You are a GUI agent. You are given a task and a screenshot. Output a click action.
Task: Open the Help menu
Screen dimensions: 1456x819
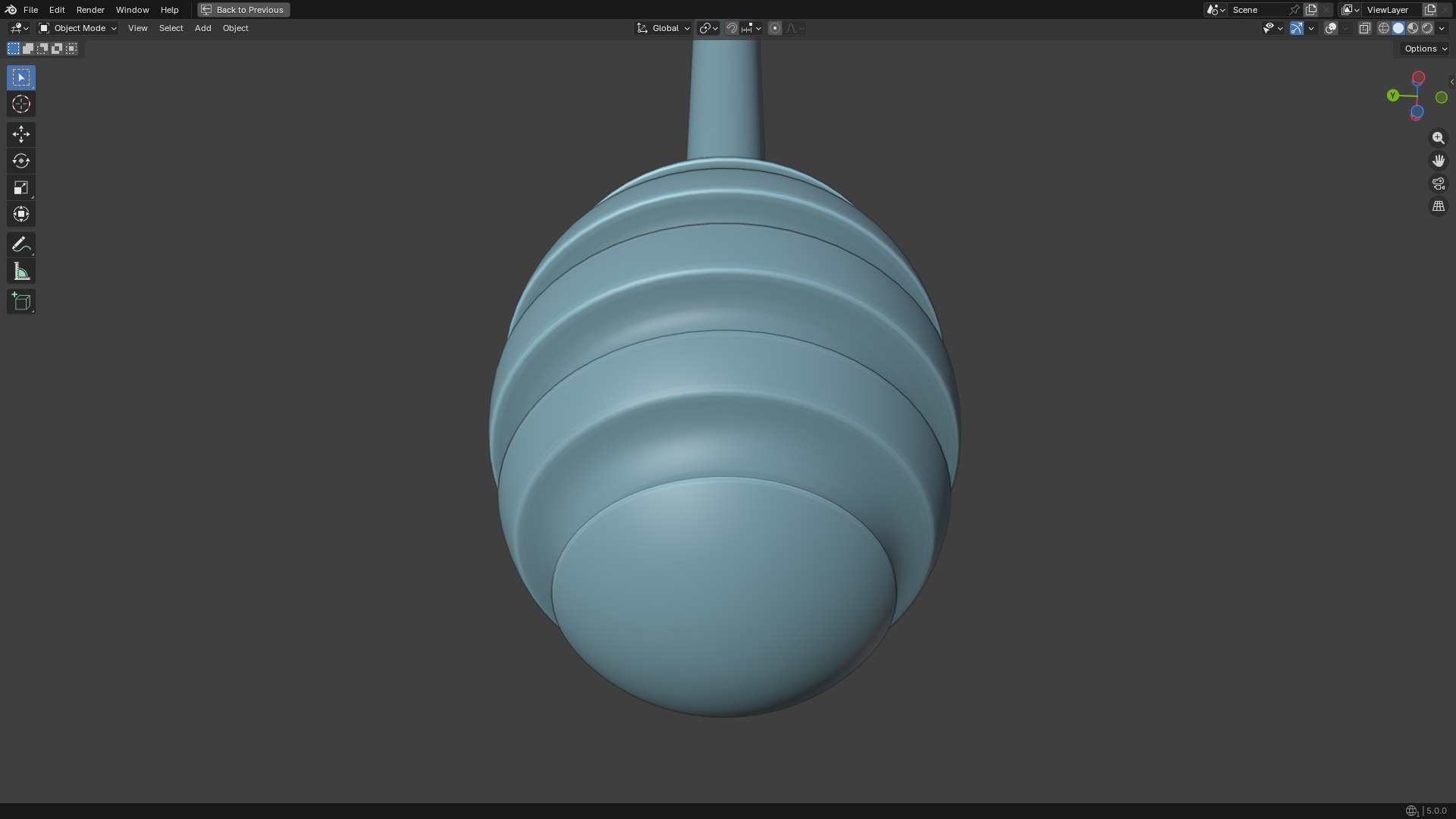[169, 10]
